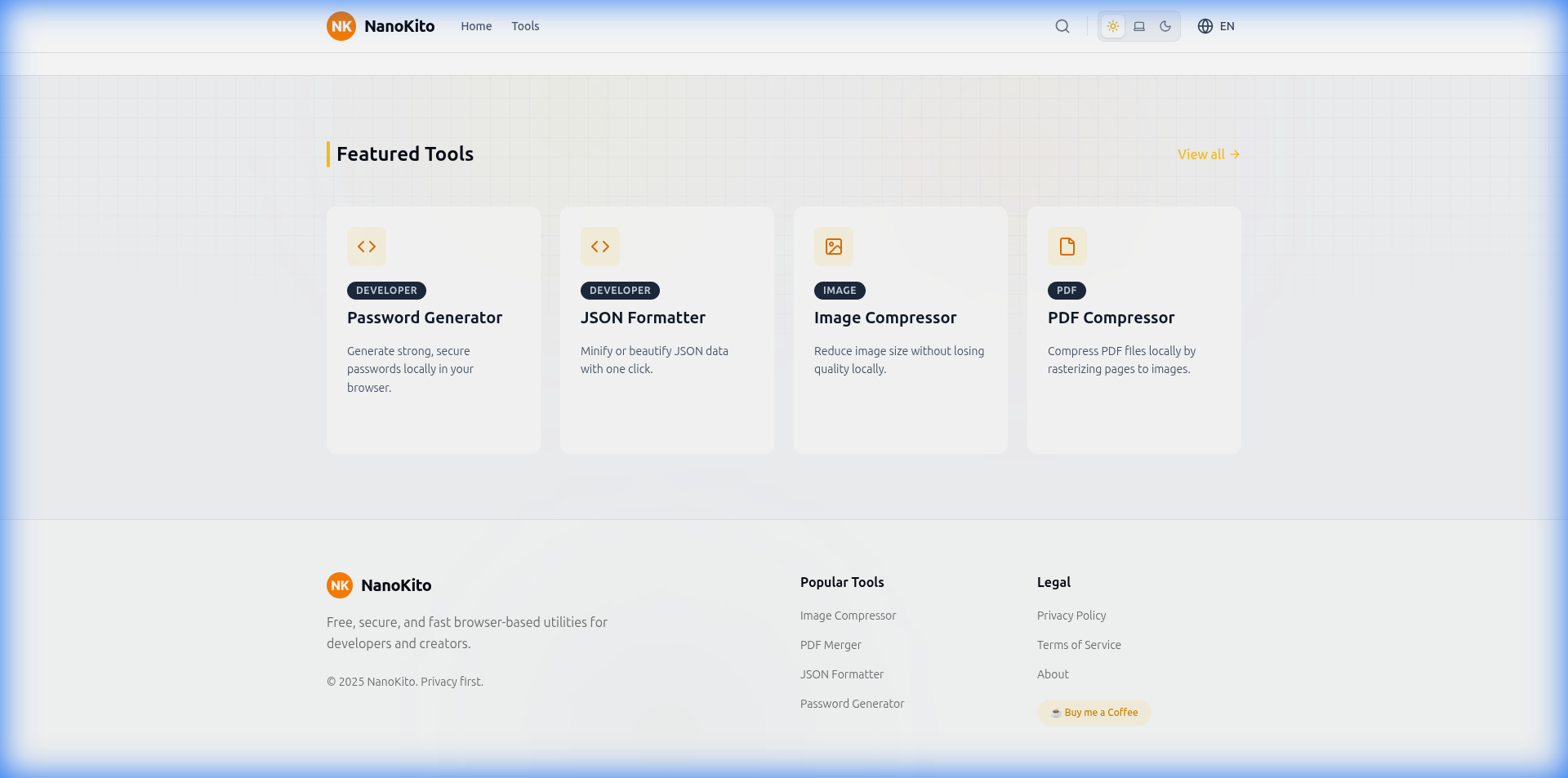Open the Privacy Policy page
This screenshot has width=1568, height=778.
pyautogui.click(x=1071, y=616)
